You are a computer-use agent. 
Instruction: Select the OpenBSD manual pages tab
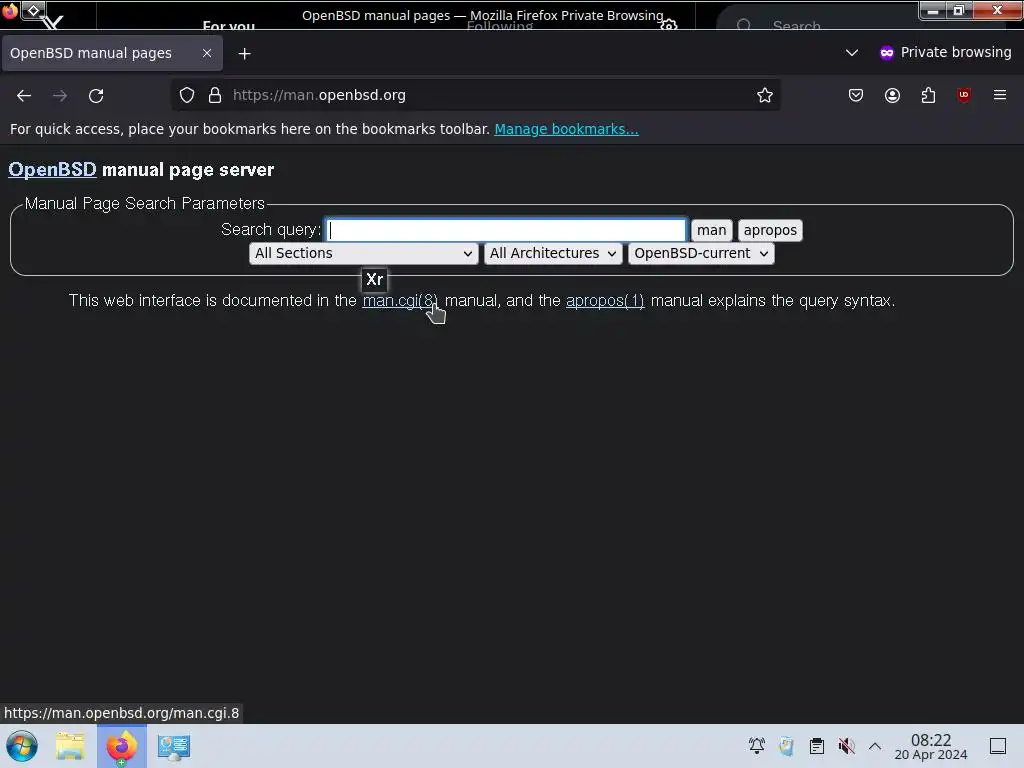click(x=112, y=53)
